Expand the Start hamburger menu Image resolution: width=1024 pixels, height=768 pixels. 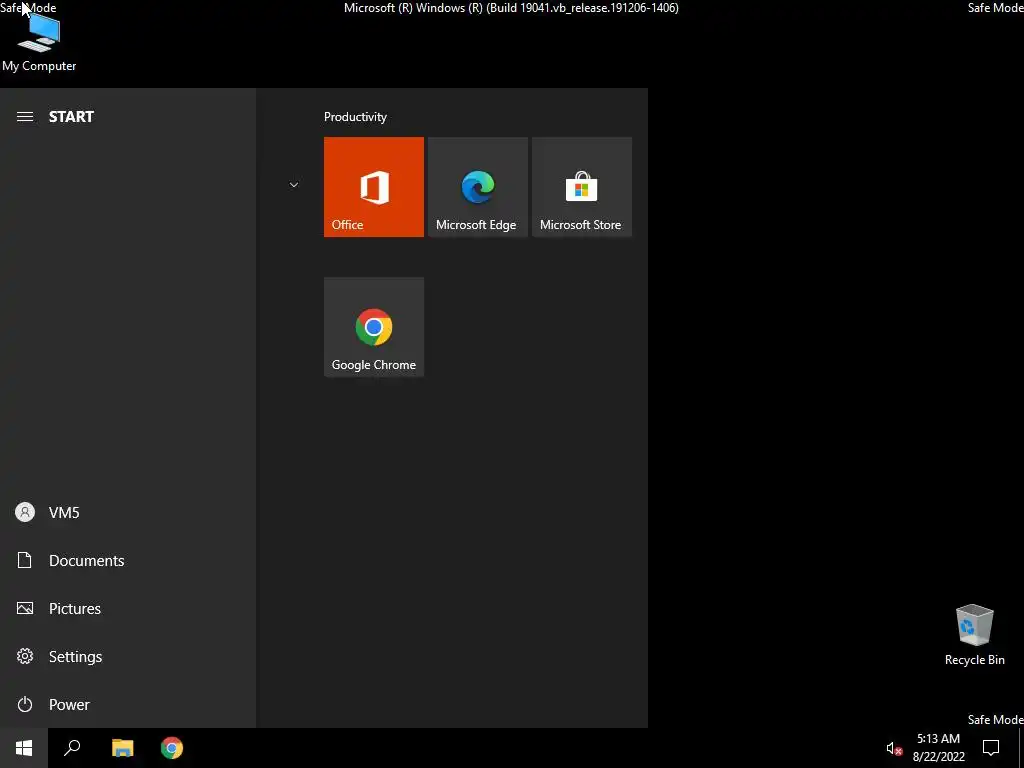[x=25, y=117]
